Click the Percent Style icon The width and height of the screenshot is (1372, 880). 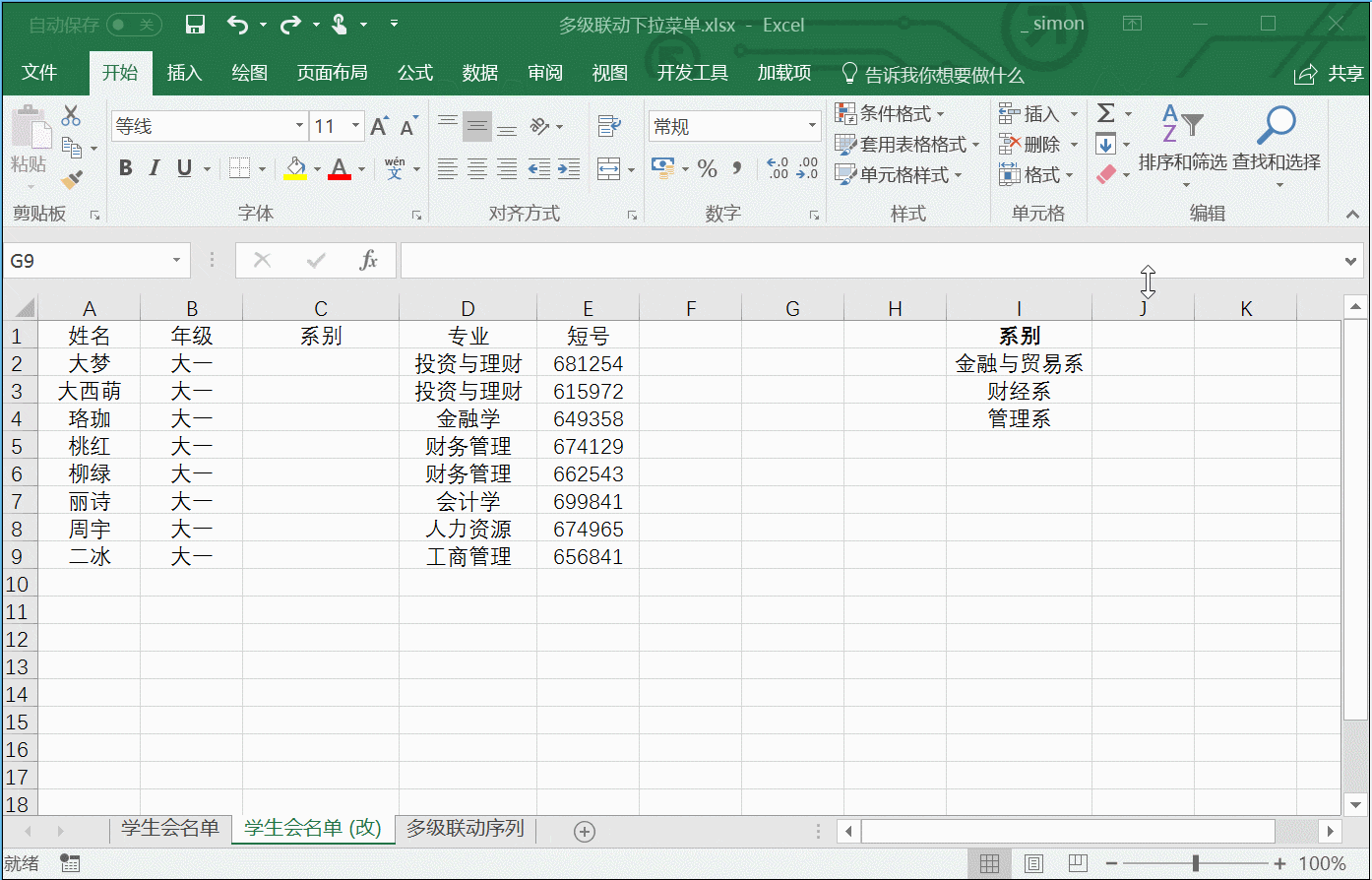click(x=707, y=169)
